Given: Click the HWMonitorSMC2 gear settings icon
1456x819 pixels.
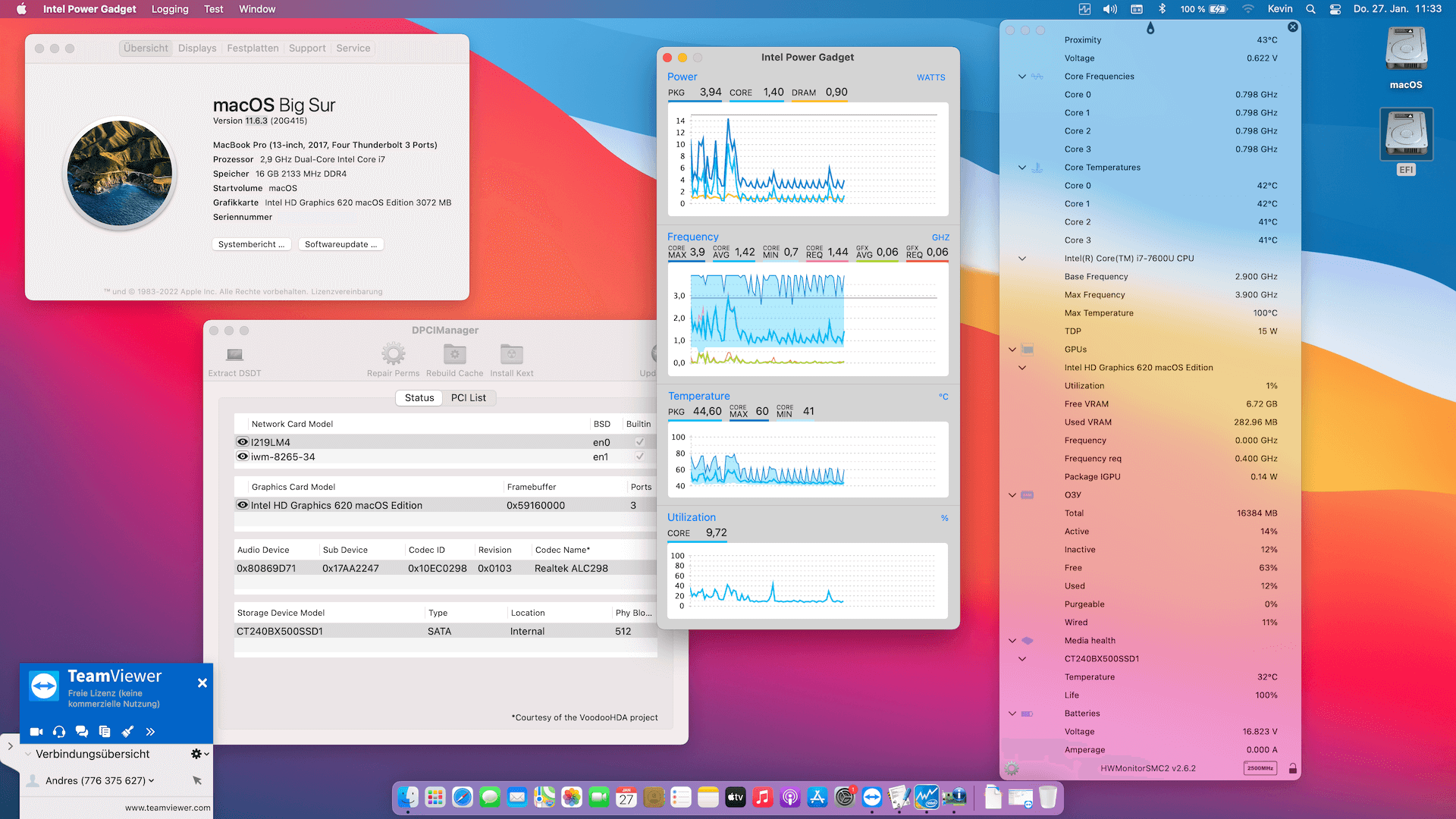Looking at the screenshot, I should (1012, 768).
